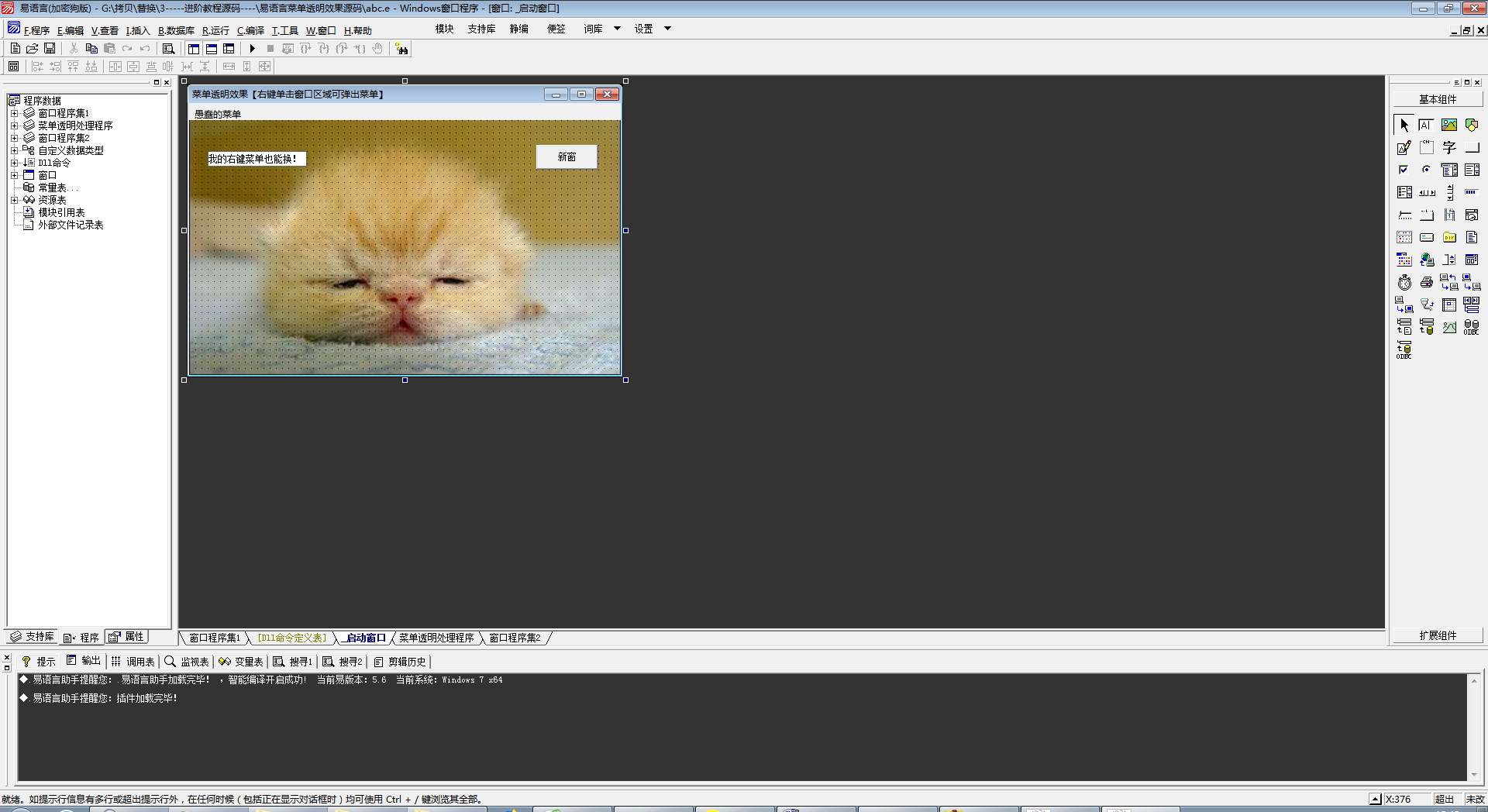Click the Open file toolbar icon
The image size is (1488, 812).
[33, 48]
